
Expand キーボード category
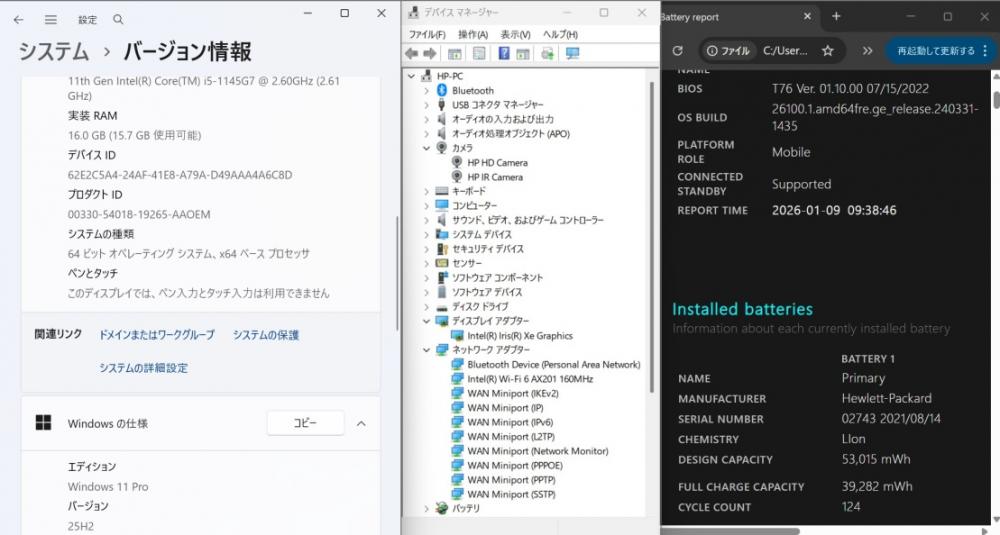pyautogui.click(x=427, y=191)
